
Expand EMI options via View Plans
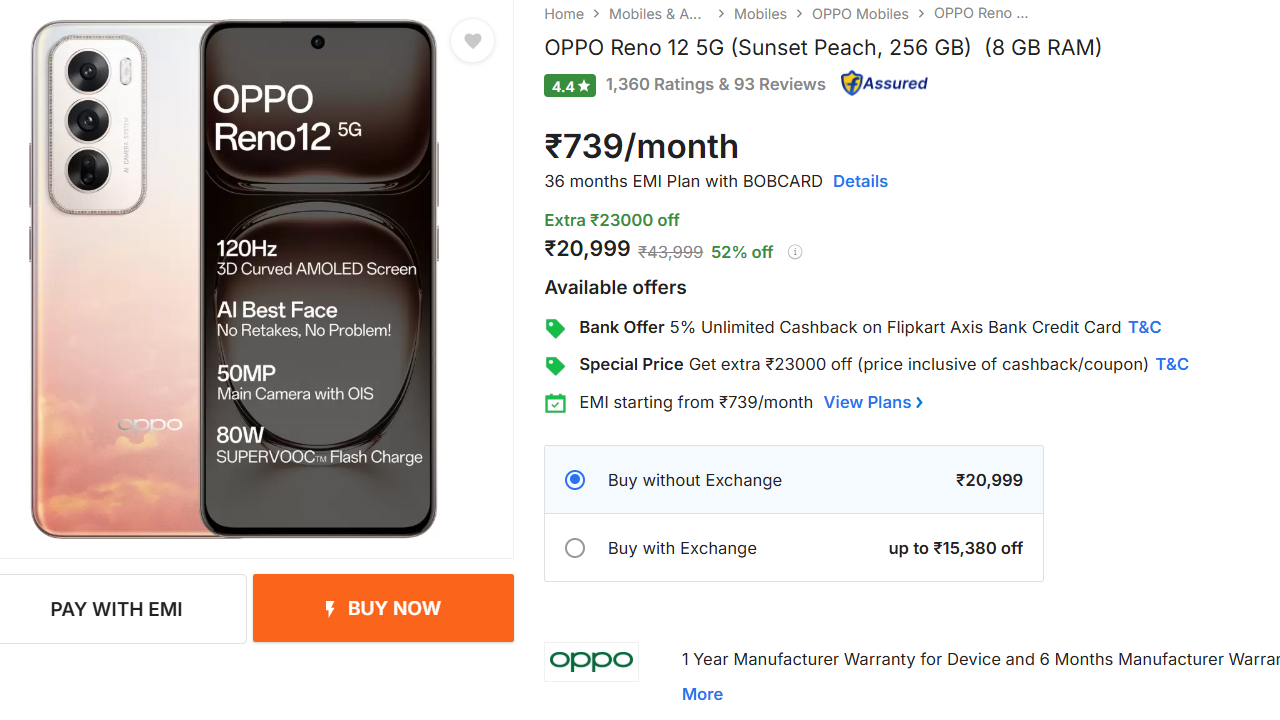click(x=872, y=402)
